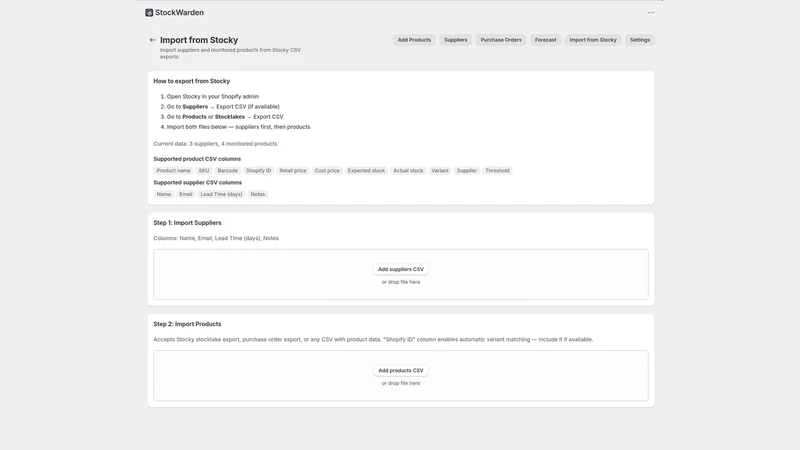Click the Import from Stocky page title

pos(199,40)
